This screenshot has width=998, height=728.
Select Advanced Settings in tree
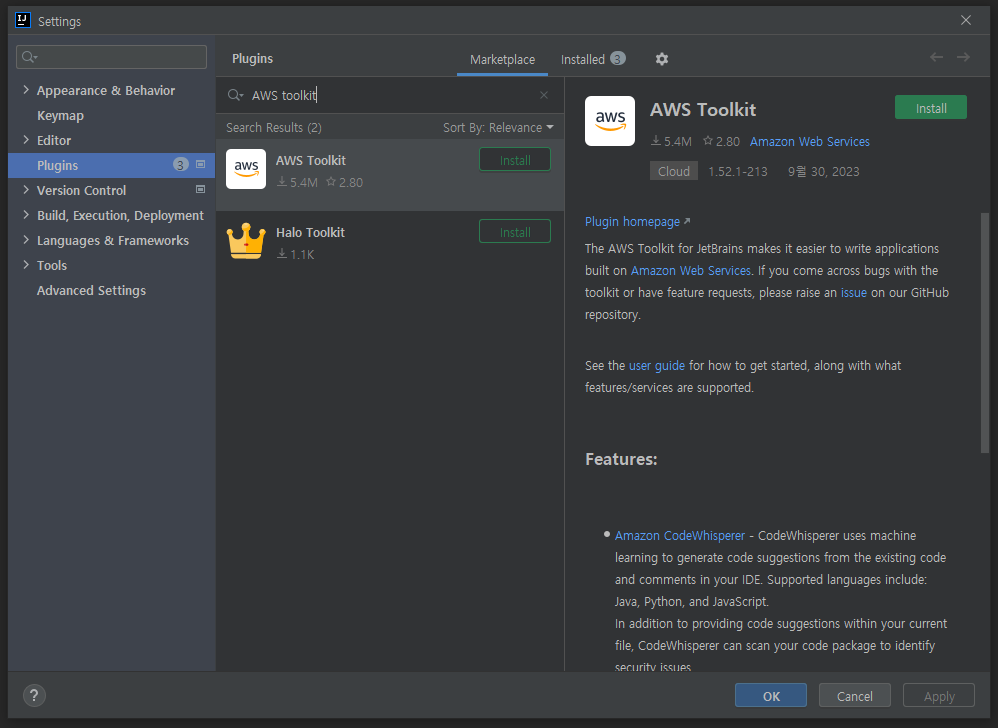(91, 290)
